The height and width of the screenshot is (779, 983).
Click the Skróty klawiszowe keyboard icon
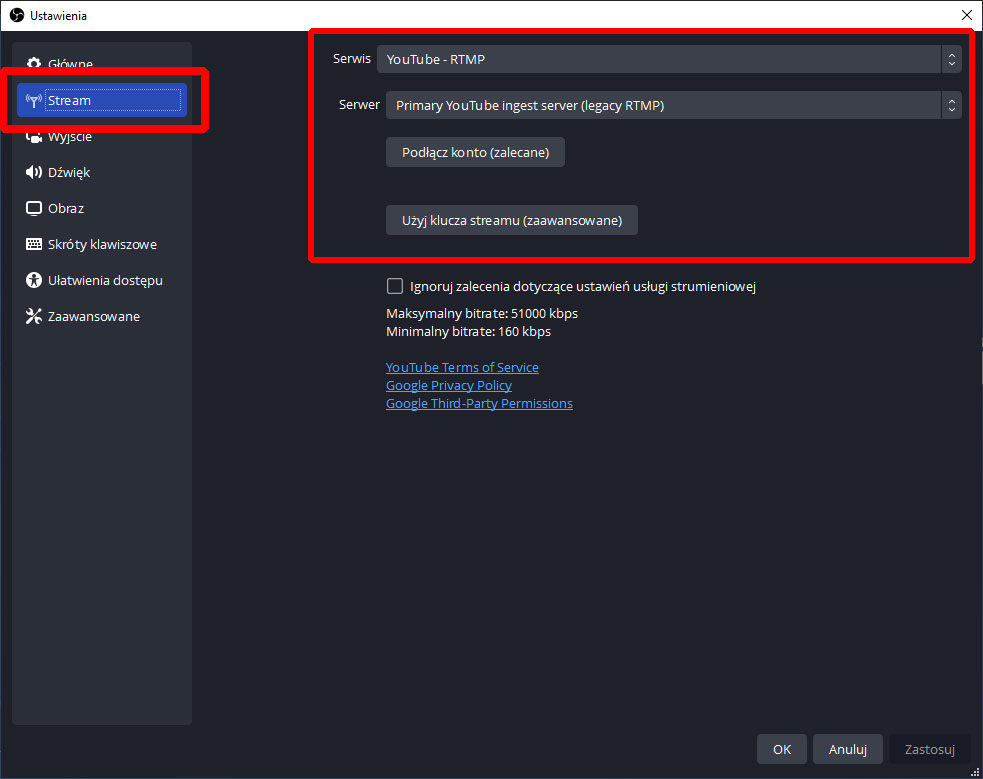click(x=33, y=245)
